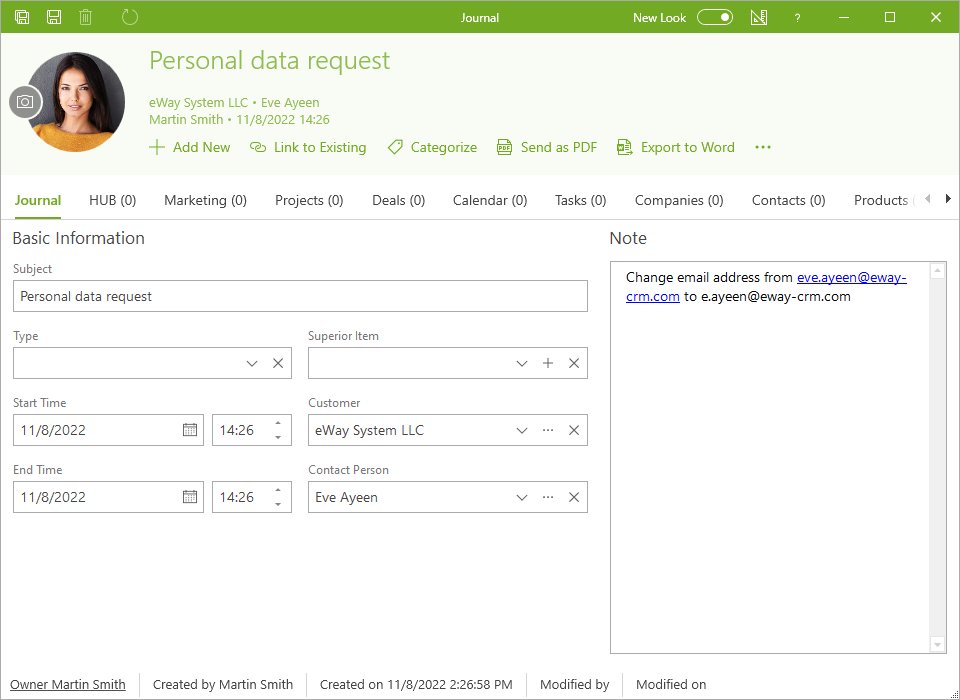Click the Save and Close icon
The image size is (960, 700).
[22, 17]
